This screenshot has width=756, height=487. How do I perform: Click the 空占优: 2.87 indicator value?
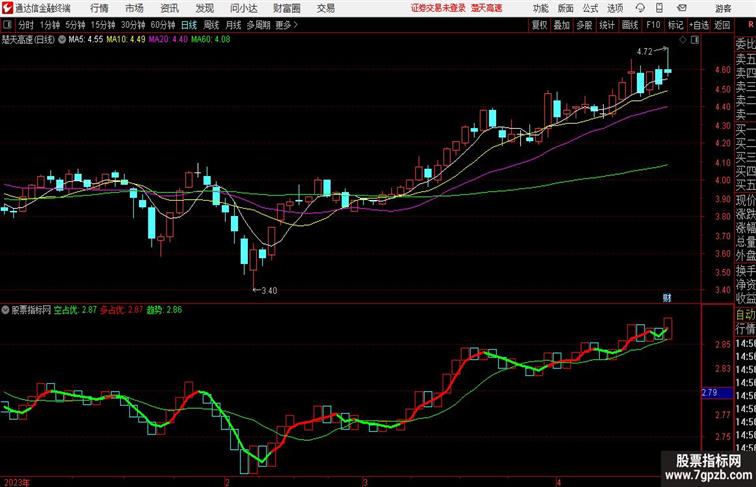click(x=75, y=310)
